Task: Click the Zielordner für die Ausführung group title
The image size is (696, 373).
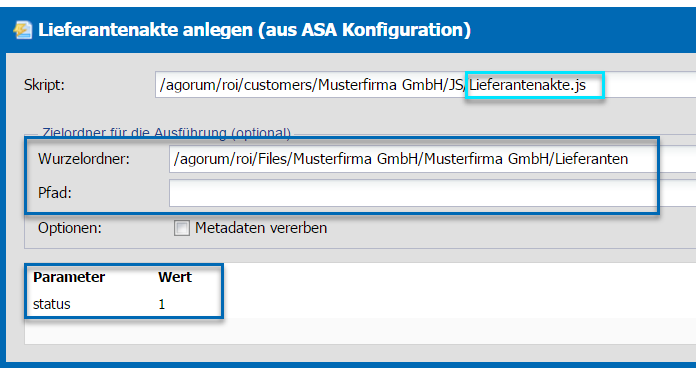Action: click(166, 132)
